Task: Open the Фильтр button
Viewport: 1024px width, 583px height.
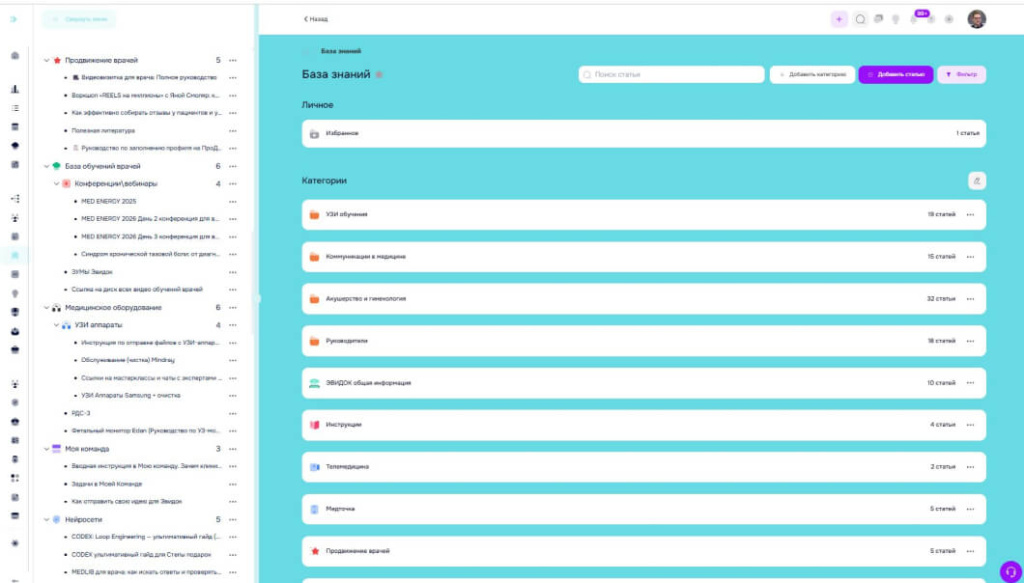Action: point(962,75)
